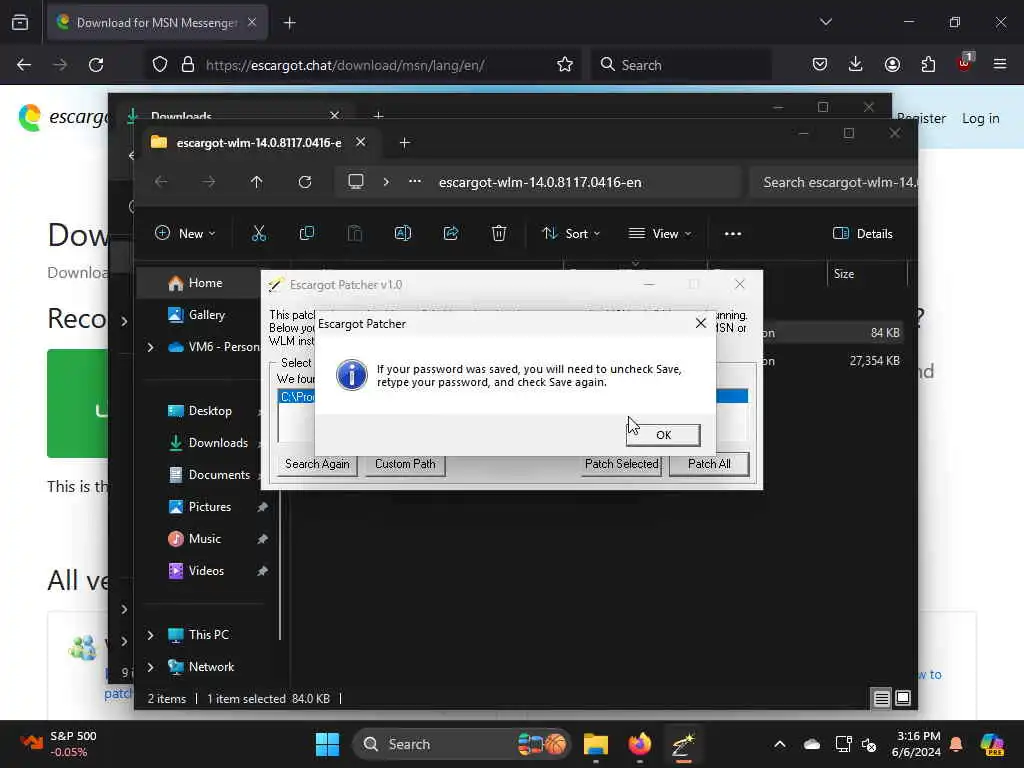The image size is (1024, 768).
Task: Click the Firefox icon in the taskbar
Action: (x=639, y=744)
